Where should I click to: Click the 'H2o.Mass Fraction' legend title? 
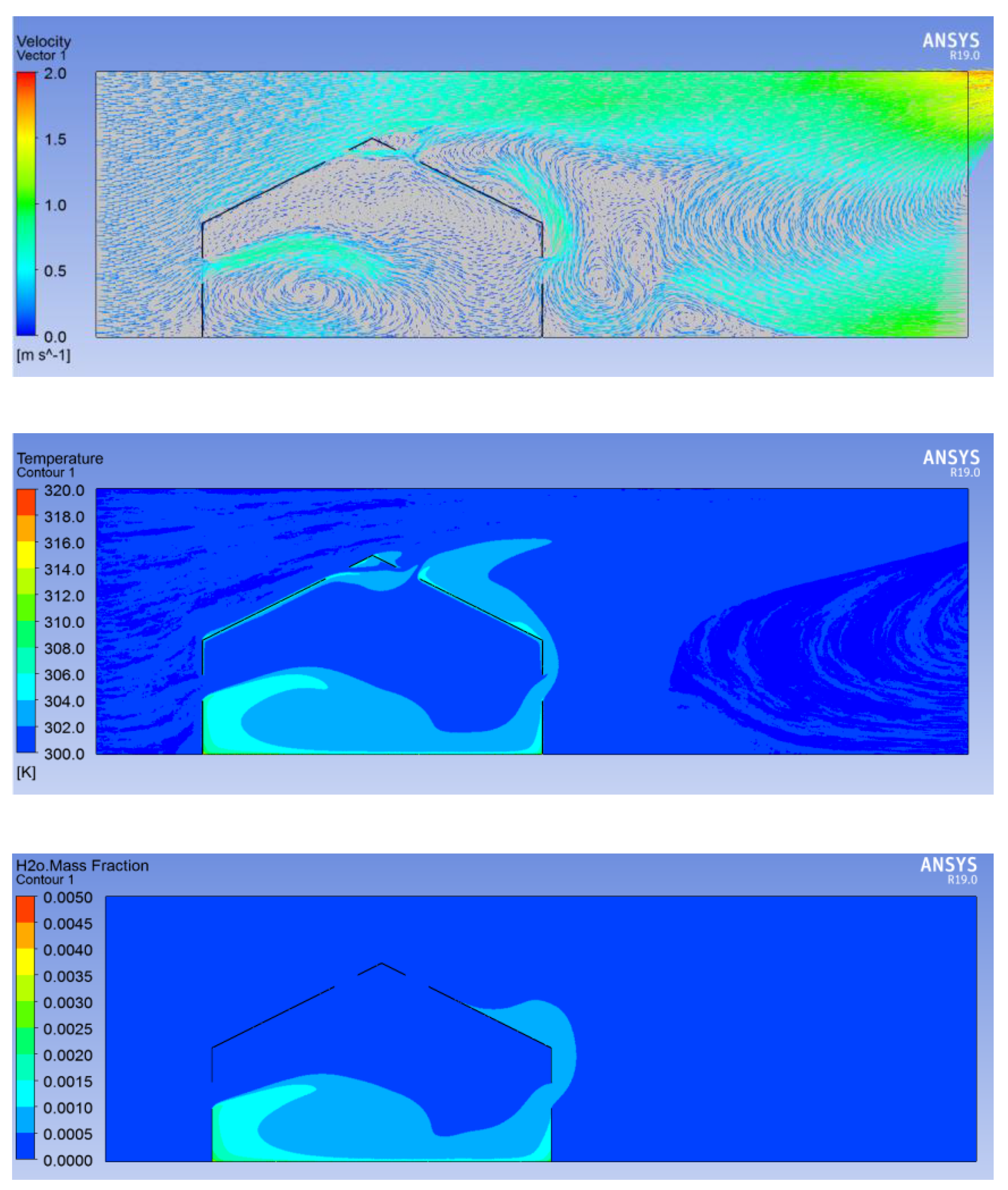click(82, 866)
